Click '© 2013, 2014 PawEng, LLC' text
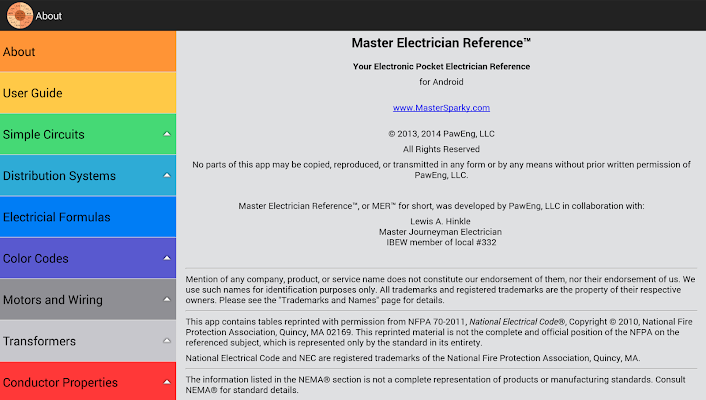 pyautogui.click(x=441, y=134)
